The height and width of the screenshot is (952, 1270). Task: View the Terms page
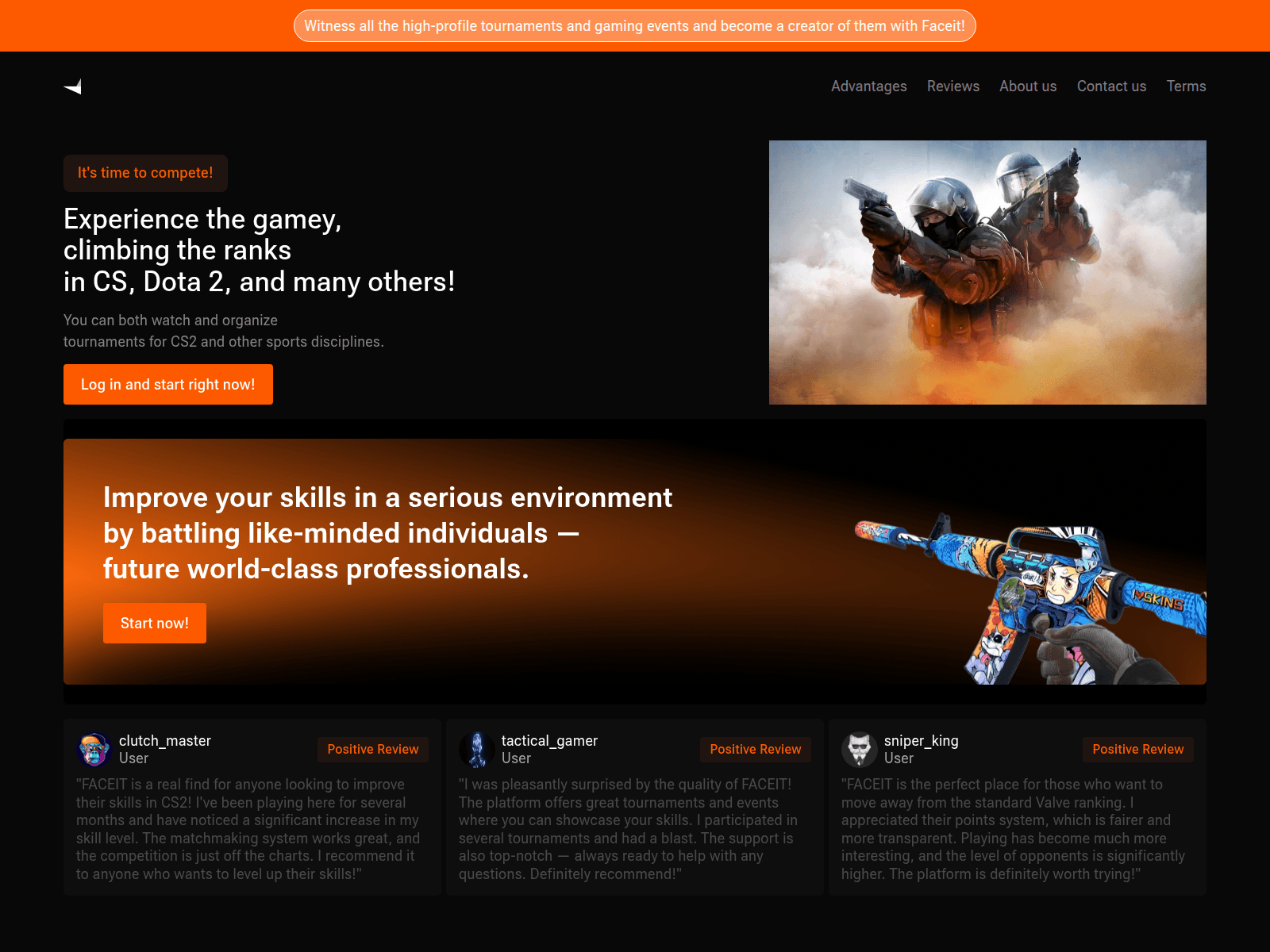[x=1186, y=86]
